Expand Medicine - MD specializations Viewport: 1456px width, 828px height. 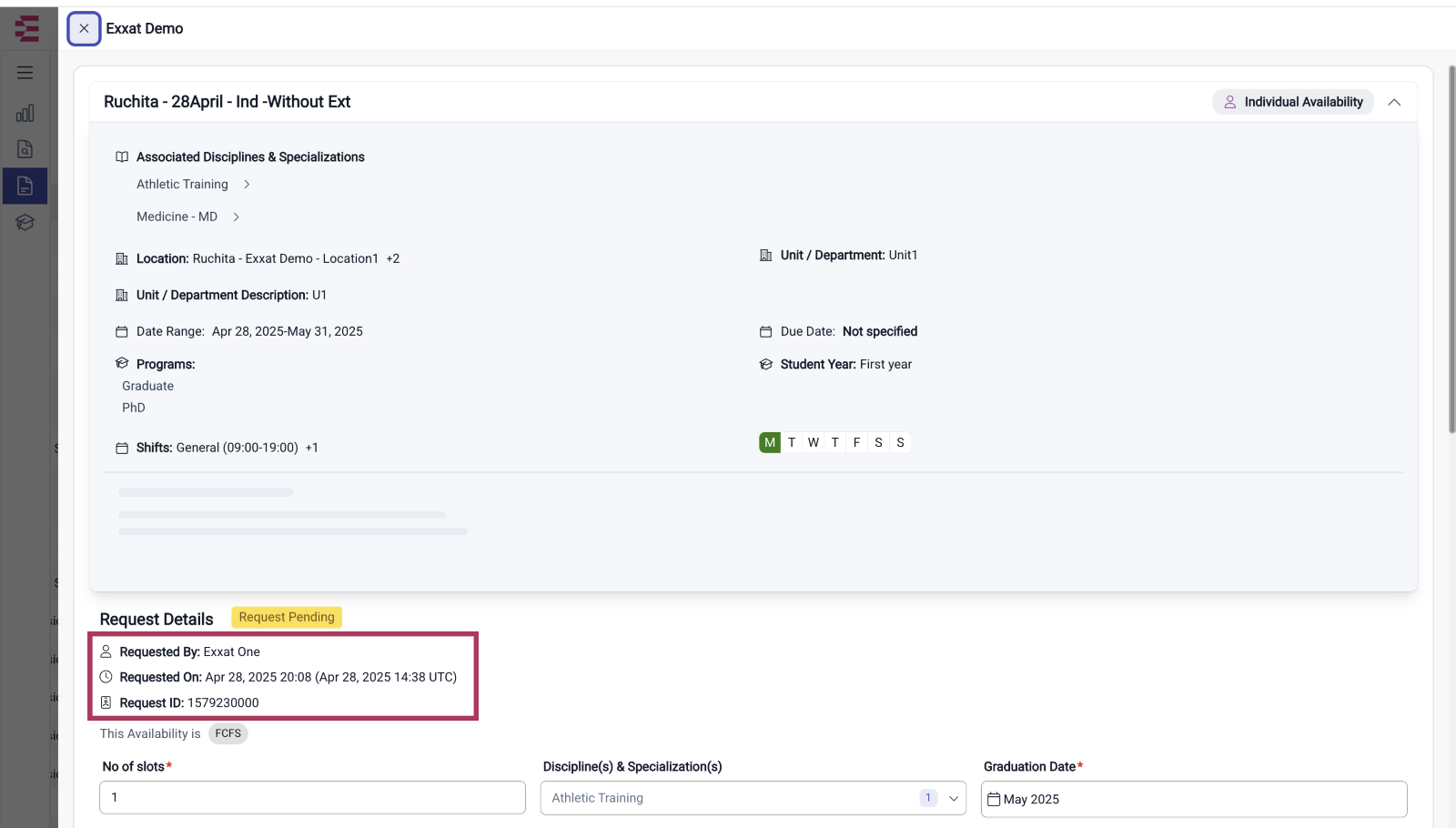[236, 217]
